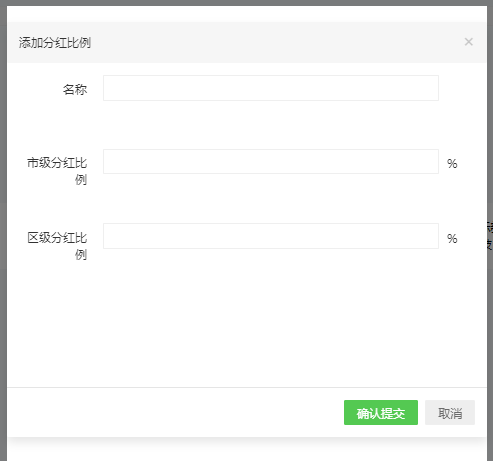493x461 pixels.
Task: Click the blank space between 名称 and 市级分红比例 rows
Action: coord(247,125)
